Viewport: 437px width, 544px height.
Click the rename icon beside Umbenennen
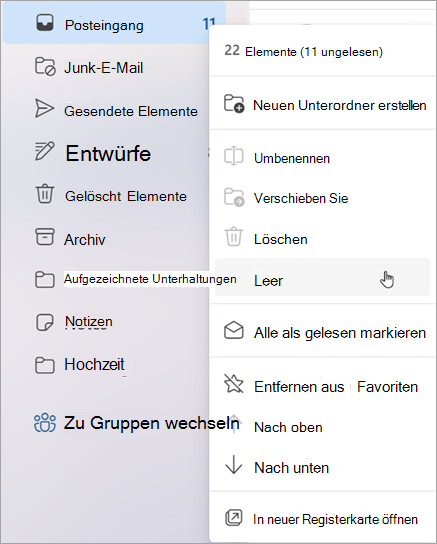(234, 156)
